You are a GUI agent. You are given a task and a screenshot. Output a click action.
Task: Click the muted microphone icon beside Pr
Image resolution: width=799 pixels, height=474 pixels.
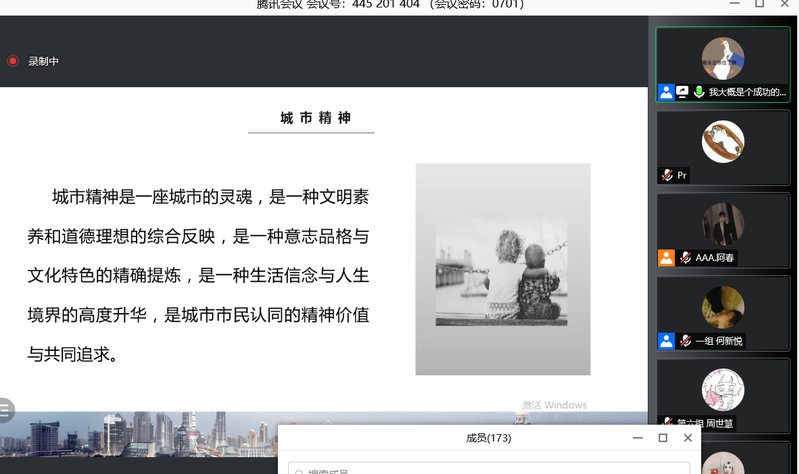666,175
